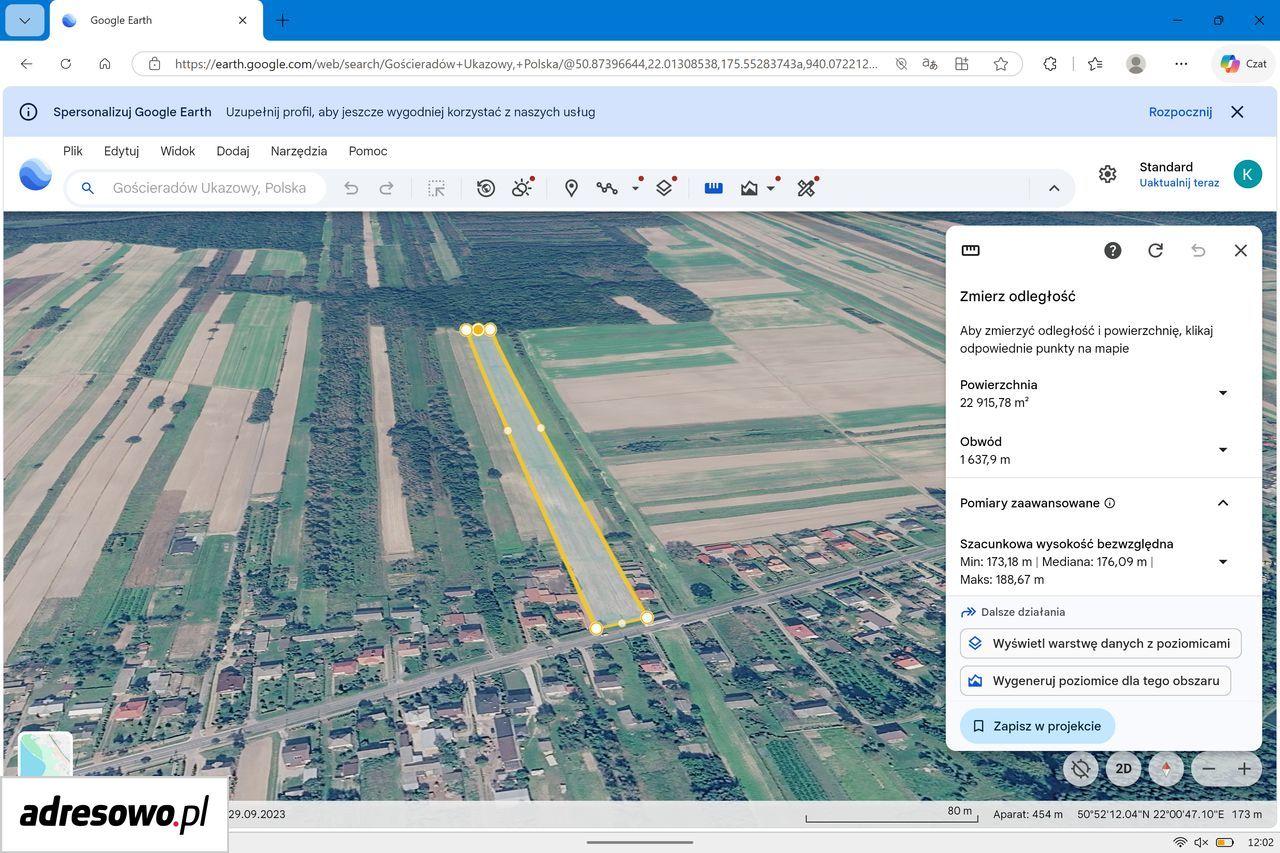
Task: Zoom out with the minus button
Action: (x=1209, y=769)
